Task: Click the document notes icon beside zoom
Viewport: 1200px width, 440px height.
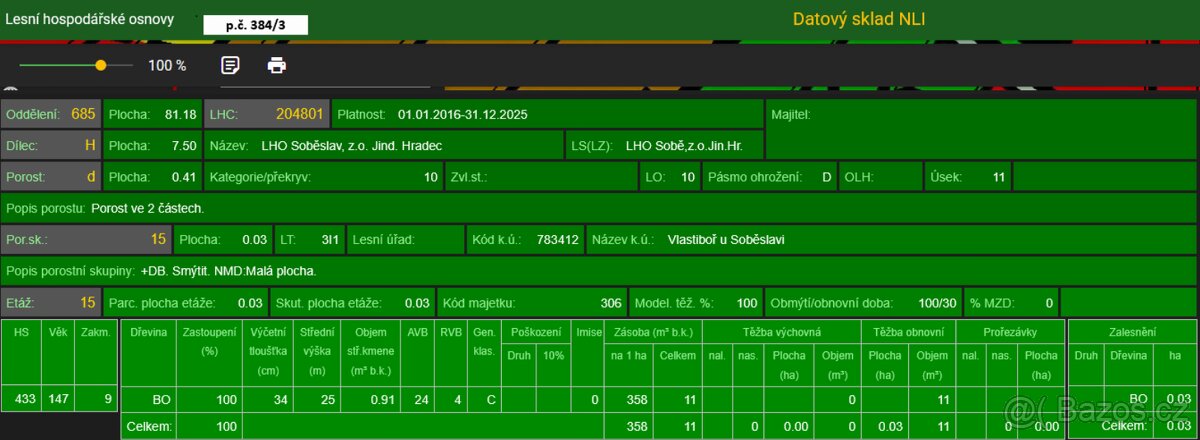Action: pyautogui.click(x=230, y=65)
